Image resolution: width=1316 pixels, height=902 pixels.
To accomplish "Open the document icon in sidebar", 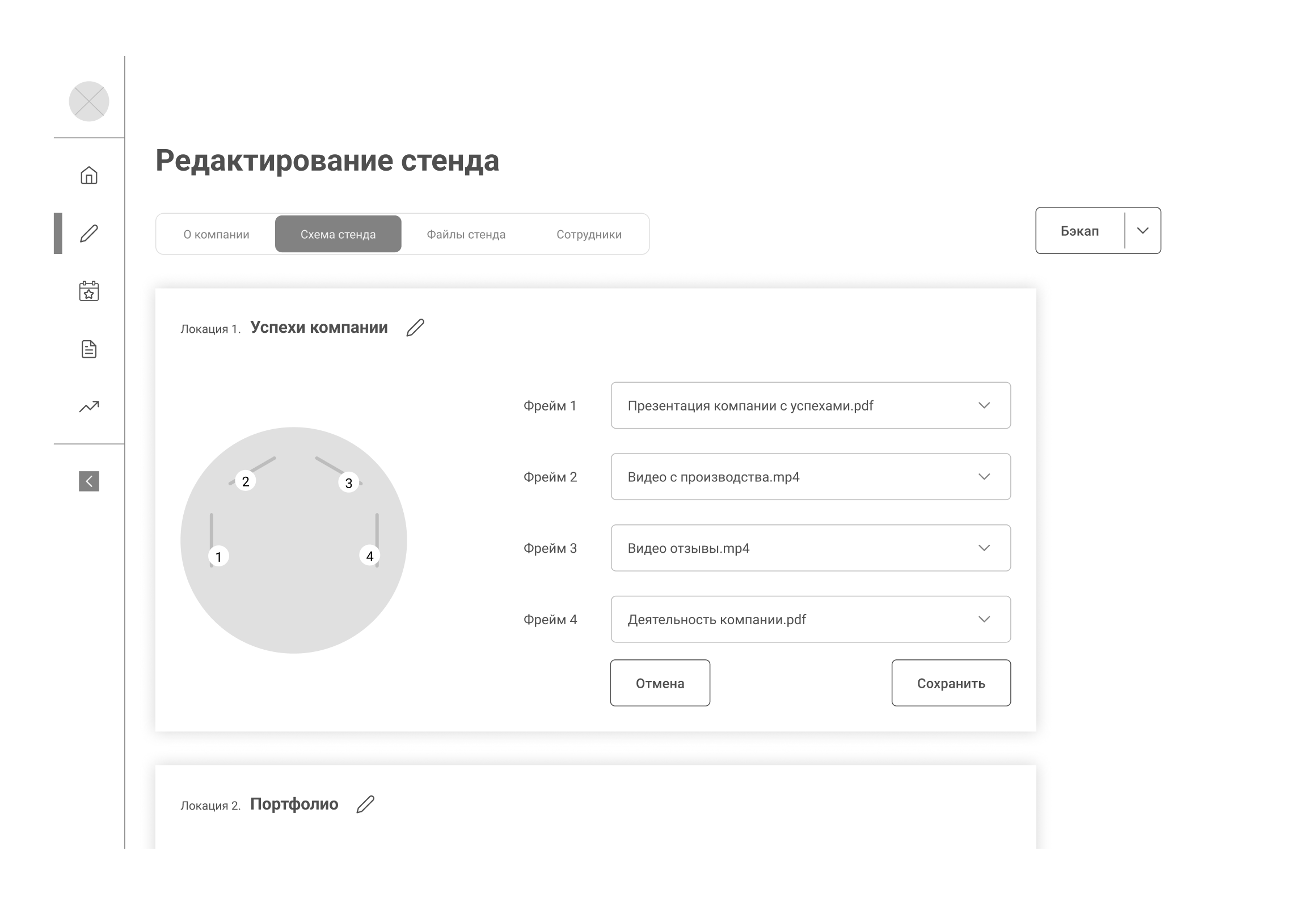I will click(89, 349).
